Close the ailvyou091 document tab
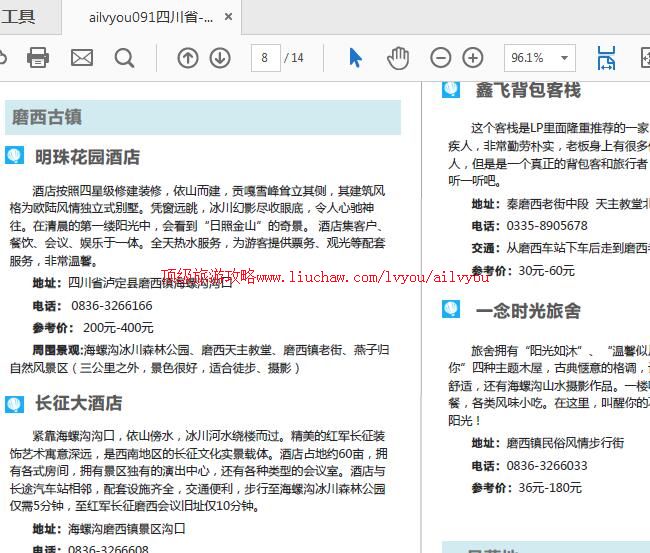Screen dimensions: 650x553 pos(229,18)
